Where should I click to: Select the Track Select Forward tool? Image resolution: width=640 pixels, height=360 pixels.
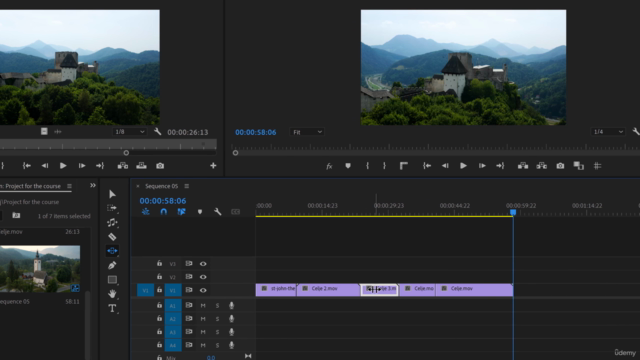click(x=112, y=208)
